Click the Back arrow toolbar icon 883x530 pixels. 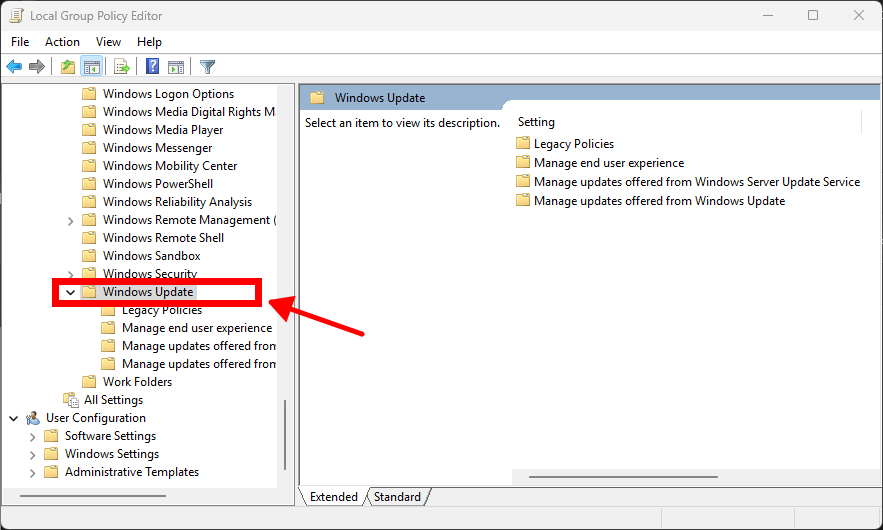(14, 67)
